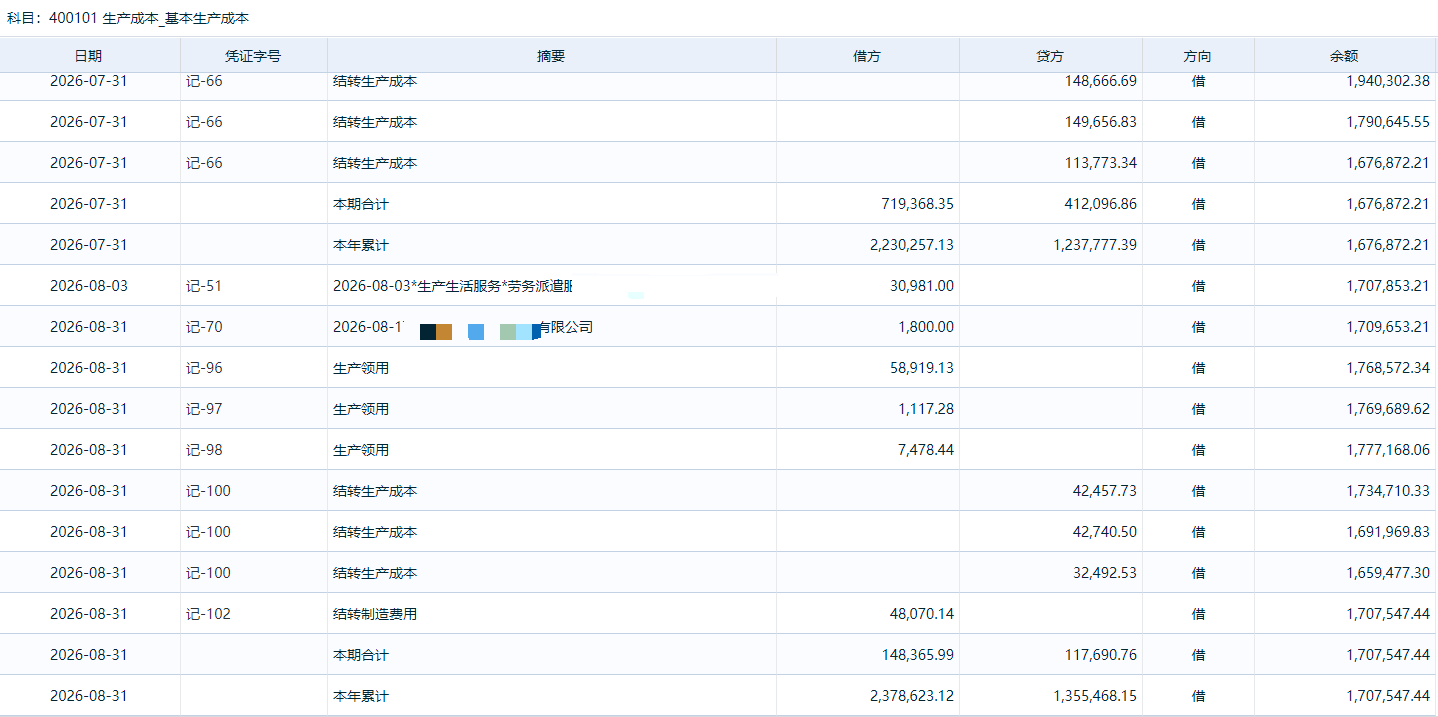Open voucher 记-102
The width and height of the screenshot is (1438, 717).
(208, 614)
